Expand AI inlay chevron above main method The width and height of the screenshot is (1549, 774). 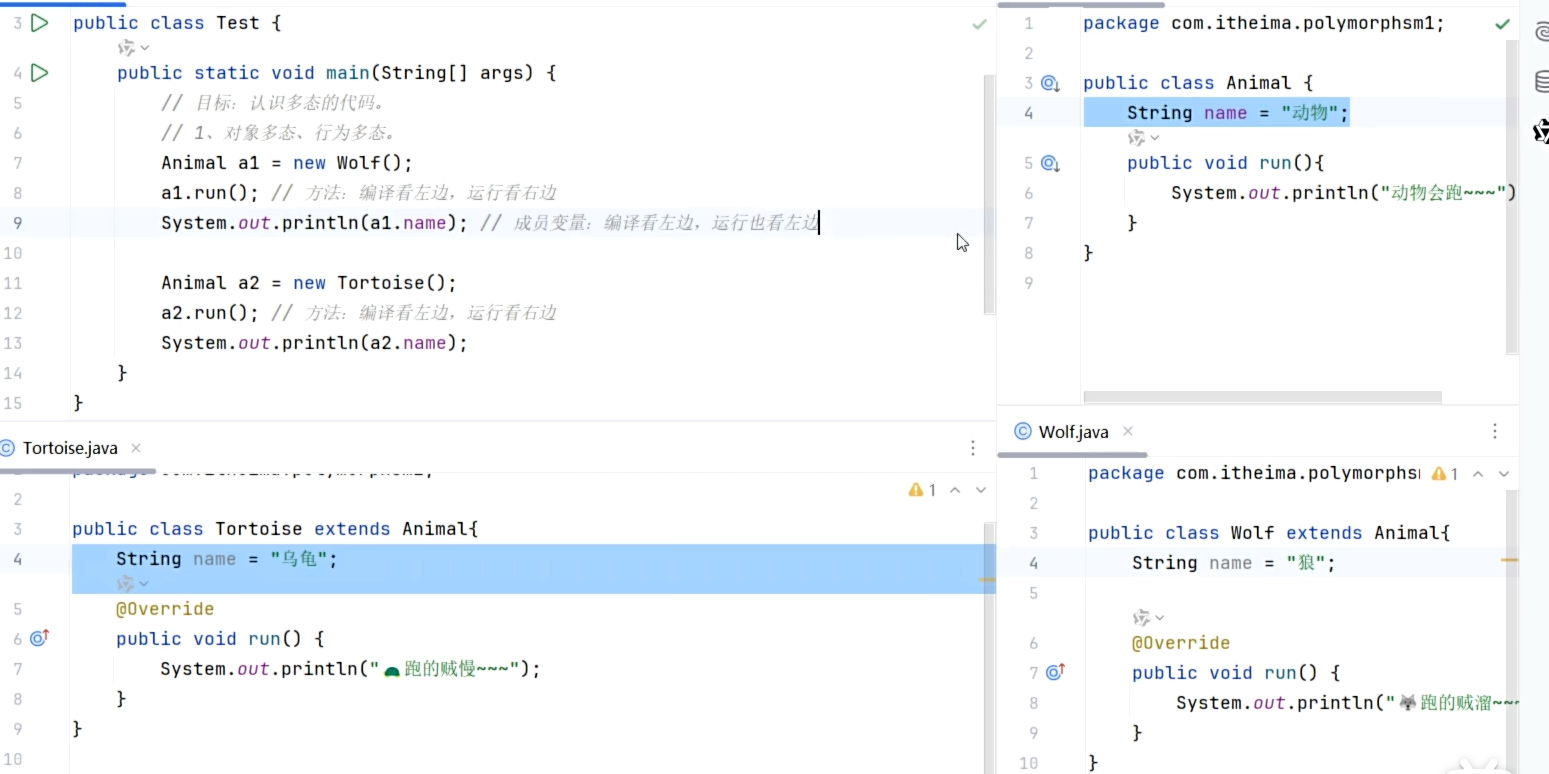click(x=145, y=47)
